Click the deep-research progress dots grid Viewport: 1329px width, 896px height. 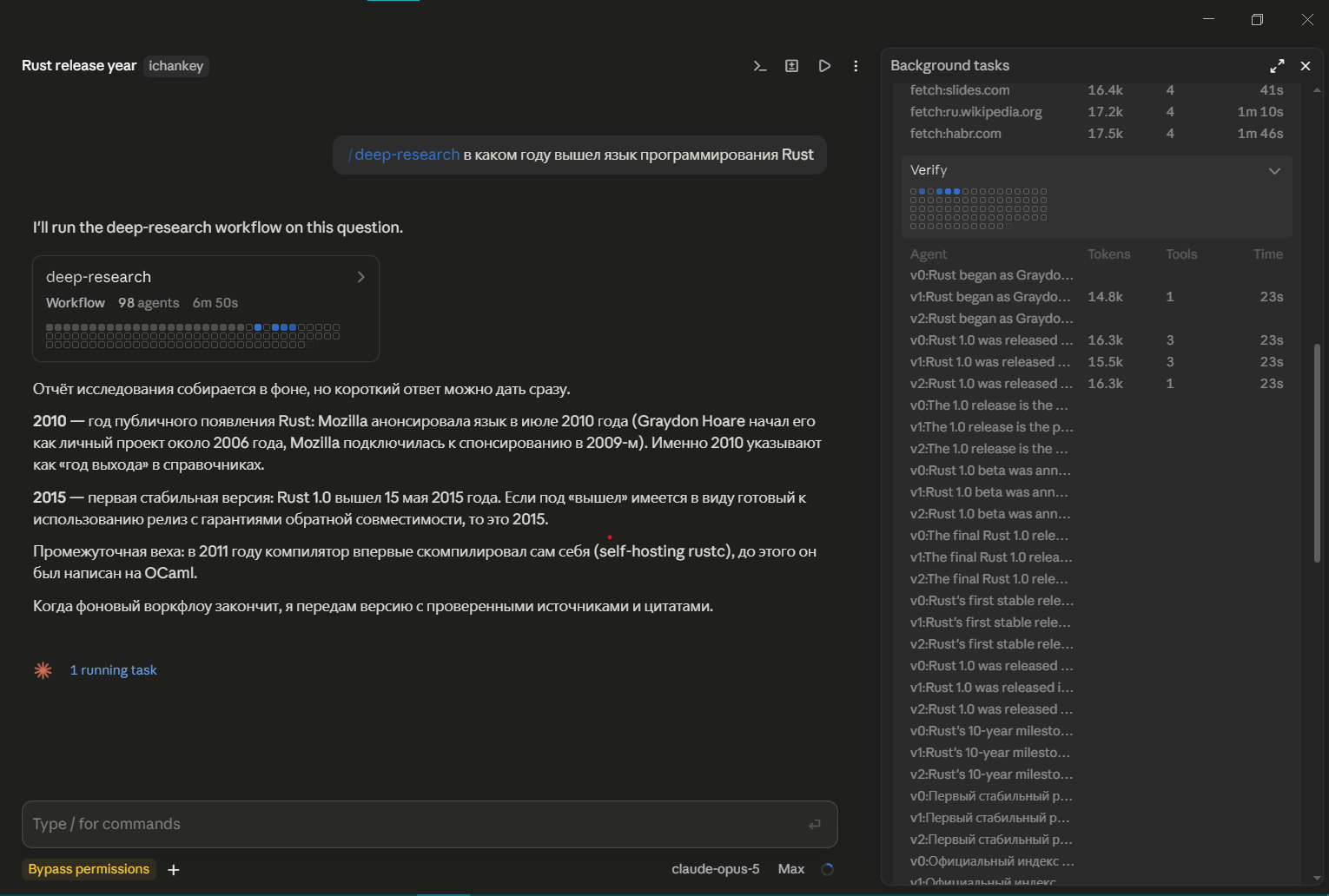click(x=193, y=336)
